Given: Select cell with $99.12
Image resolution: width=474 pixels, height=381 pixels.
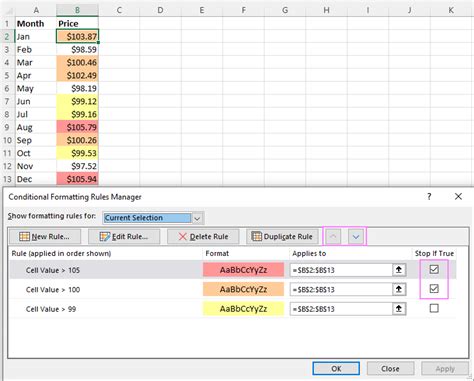Looking at the screenshot, I should 77,101.
